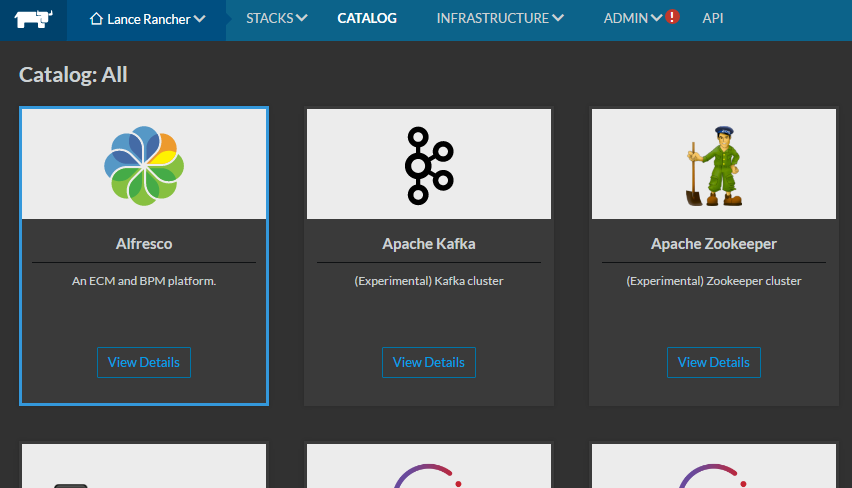Go to the Catalog tab
This screenshot has height=488, width=852.
[x=367, y=18]
